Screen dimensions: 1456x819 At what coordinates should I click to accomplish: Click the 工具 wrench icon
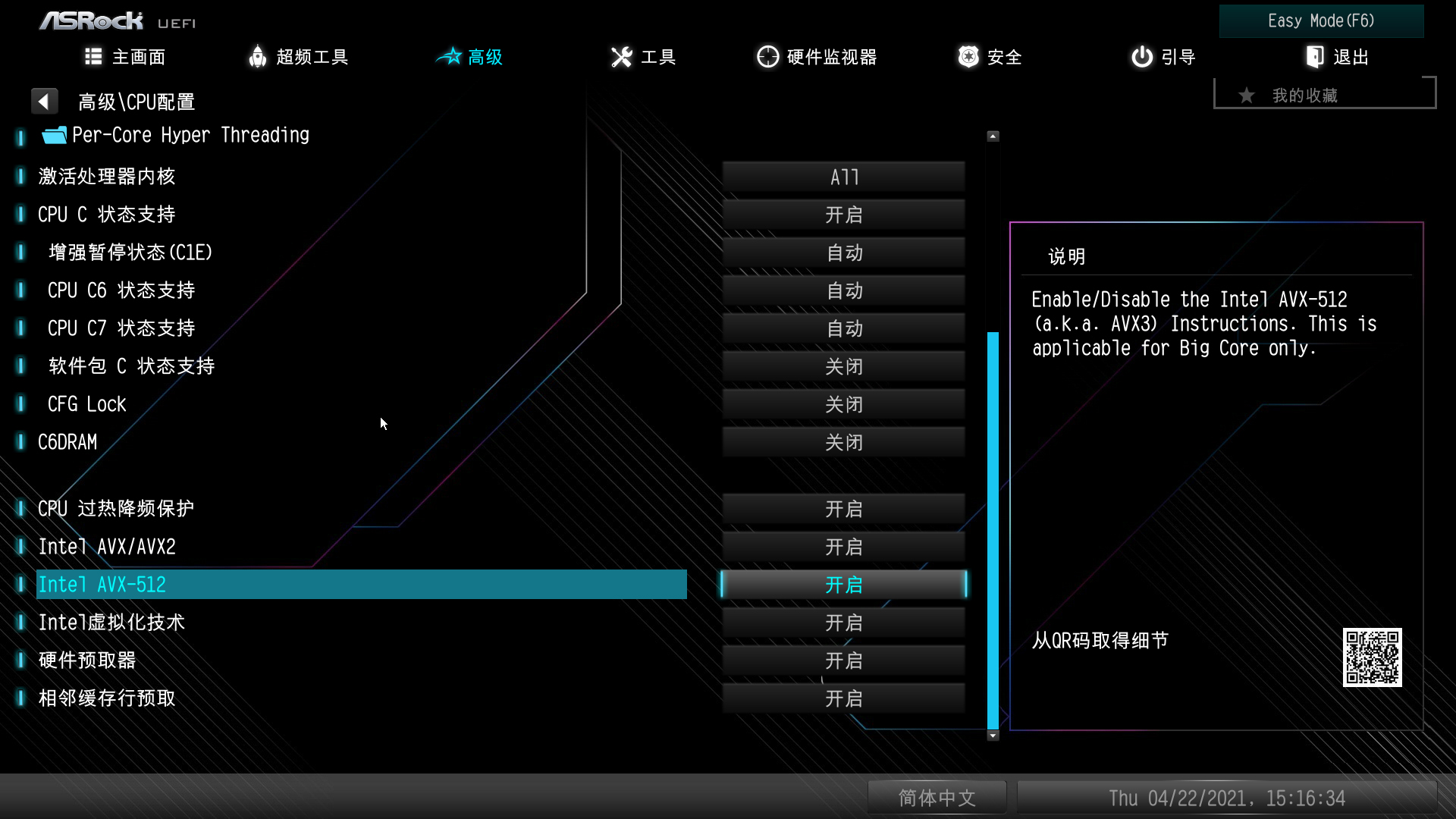click(621, 57)
